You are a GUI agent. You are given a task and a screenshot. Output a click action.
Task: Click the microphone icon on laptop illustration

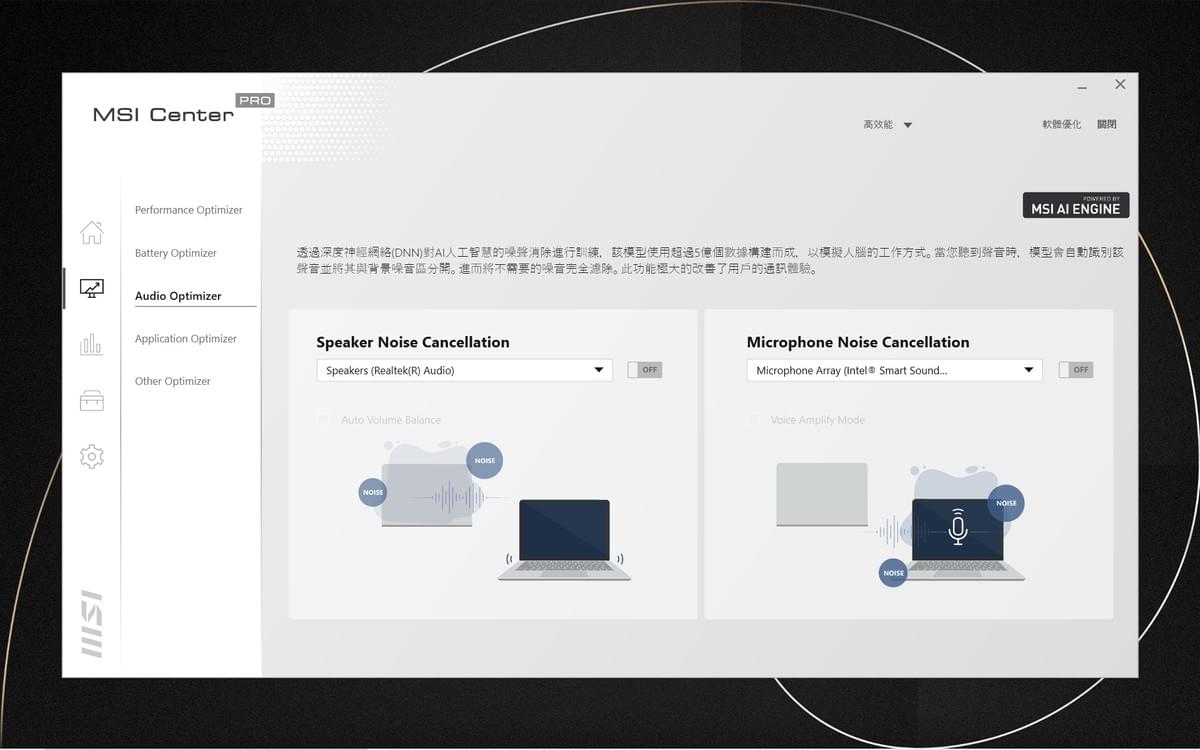[958, 527]
